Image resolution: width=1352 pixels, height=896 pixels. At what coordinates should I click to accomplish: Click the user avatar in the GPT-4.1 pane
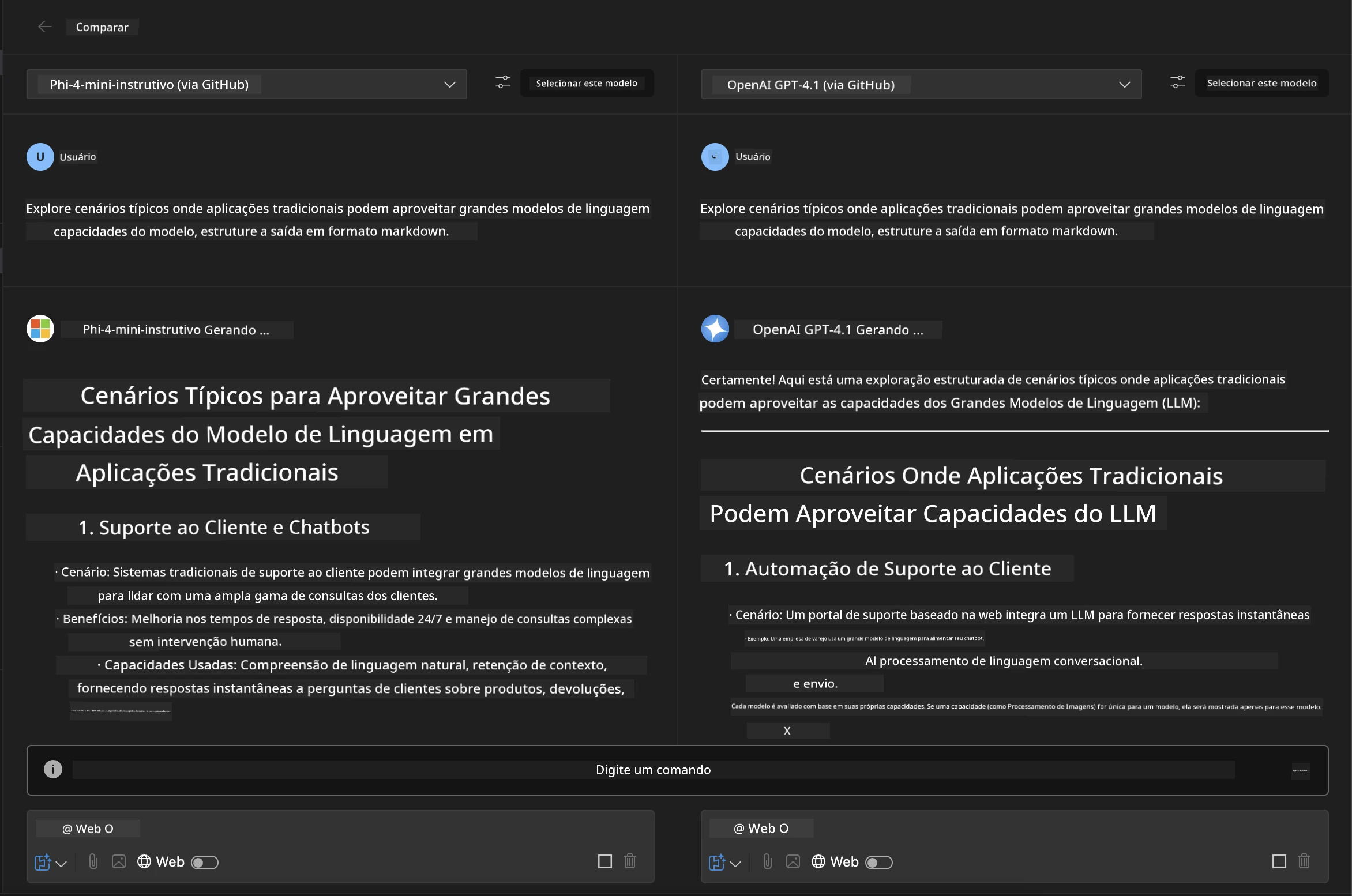715,157
